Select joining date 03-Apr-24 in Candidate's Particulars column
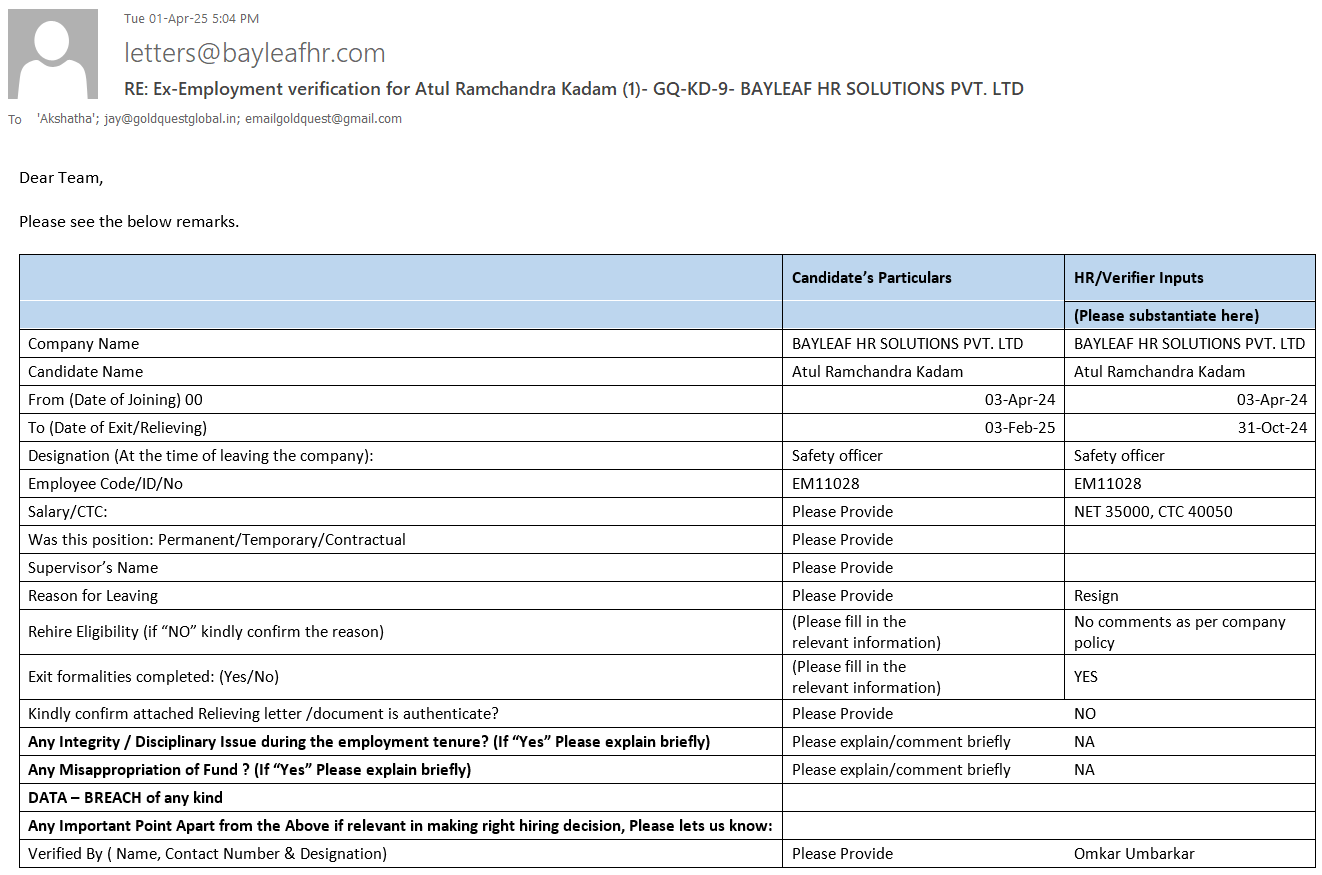The height and width of the screenshot is (875, 1322). (x=1020, y=400)
